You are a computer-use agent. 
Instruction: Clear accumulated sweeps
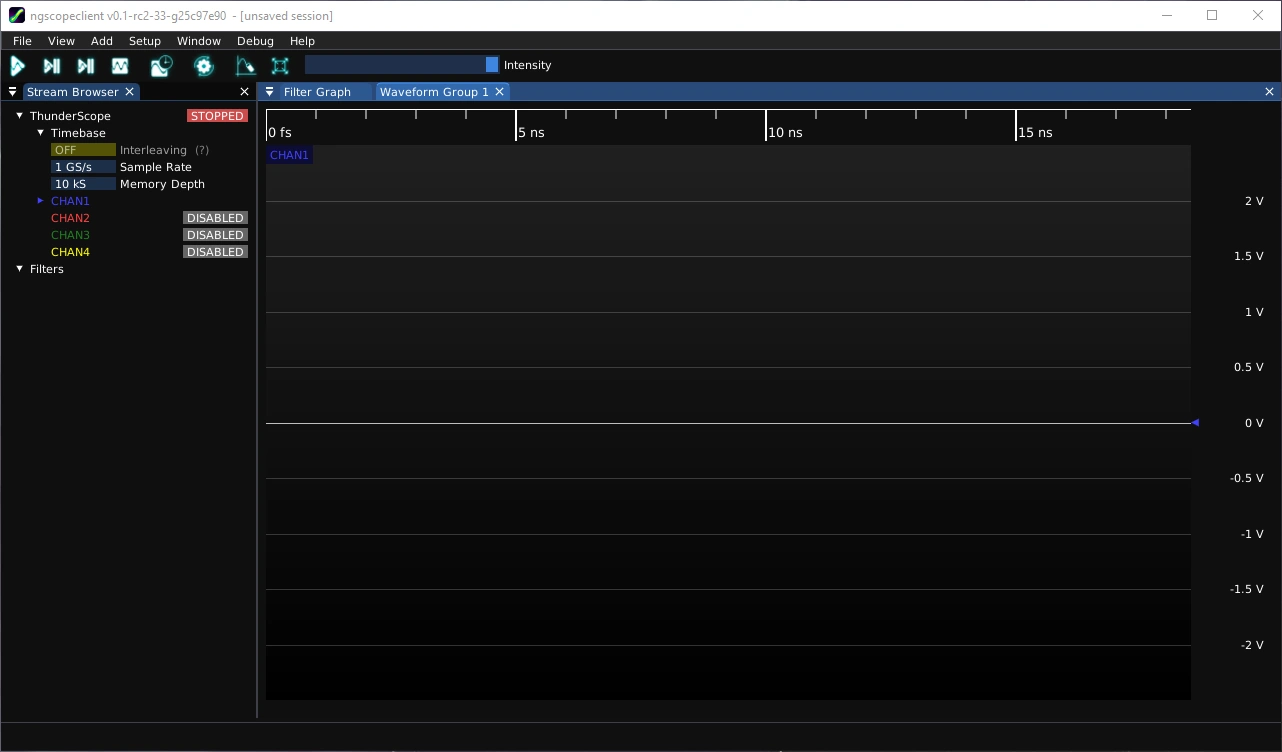[x=246, y=65]
